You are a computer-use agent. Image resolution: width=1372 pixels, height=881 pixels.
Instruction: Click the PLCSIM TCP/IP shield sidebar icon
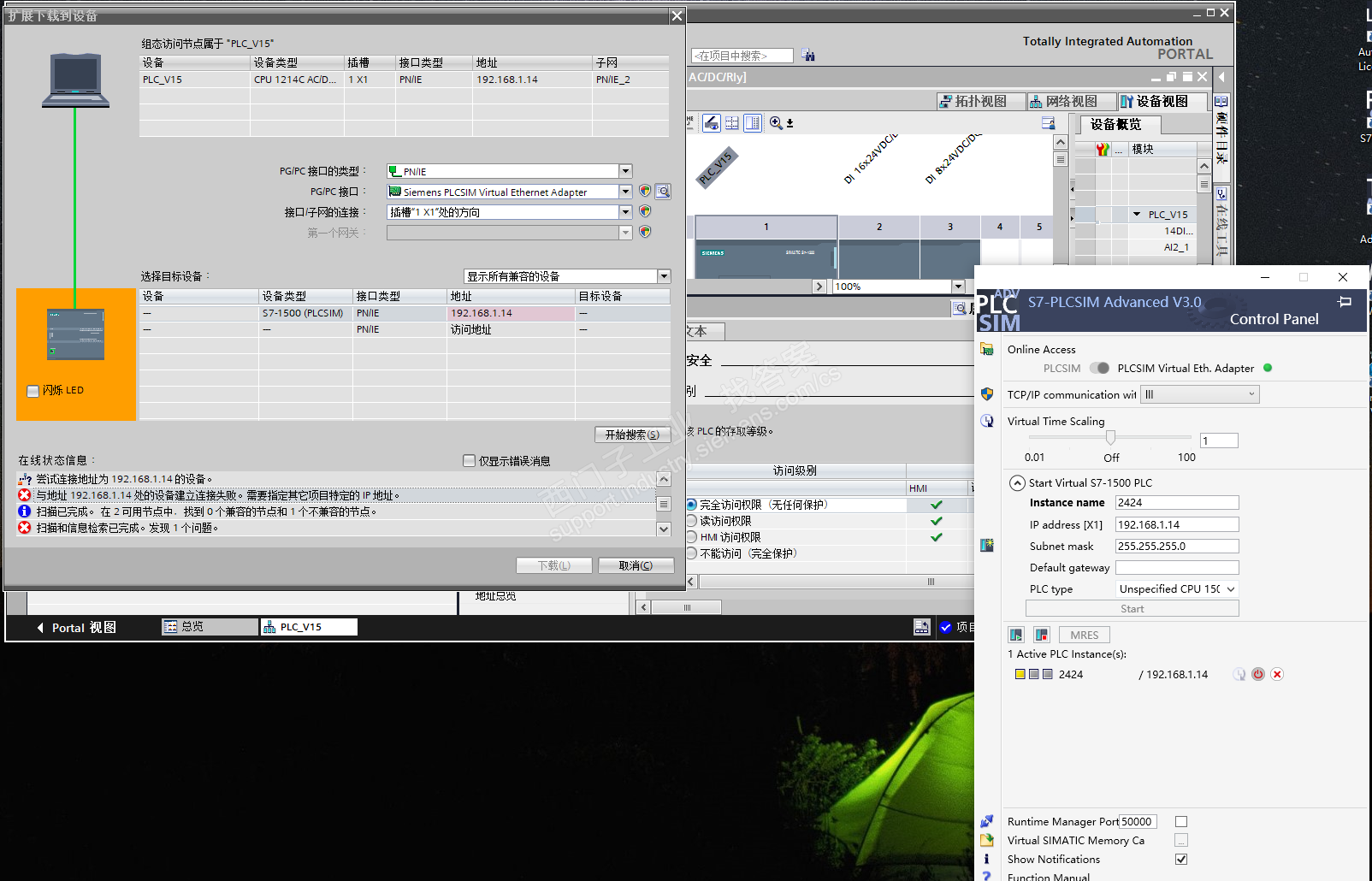[987, 394]
